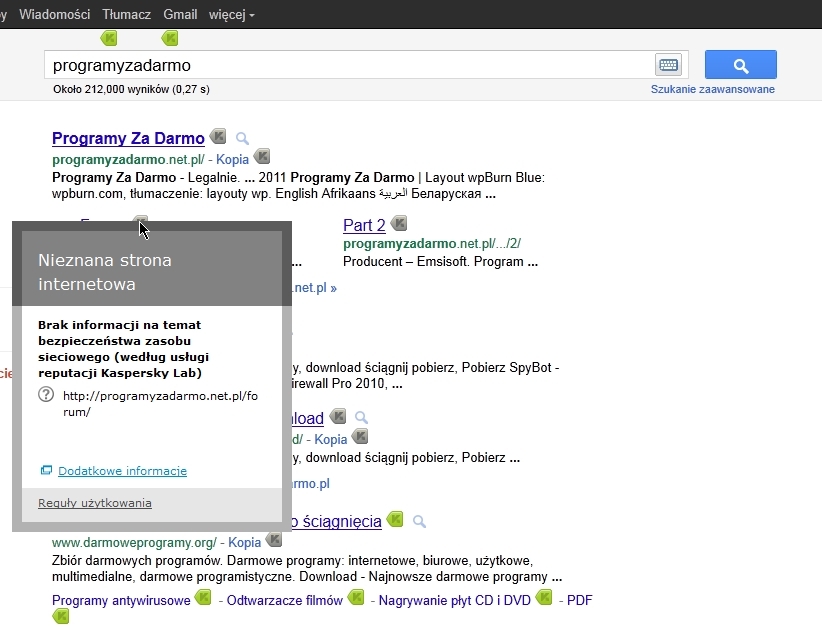Open the Part 2 sitelink
822x633 pixels.
click(364, 225)
